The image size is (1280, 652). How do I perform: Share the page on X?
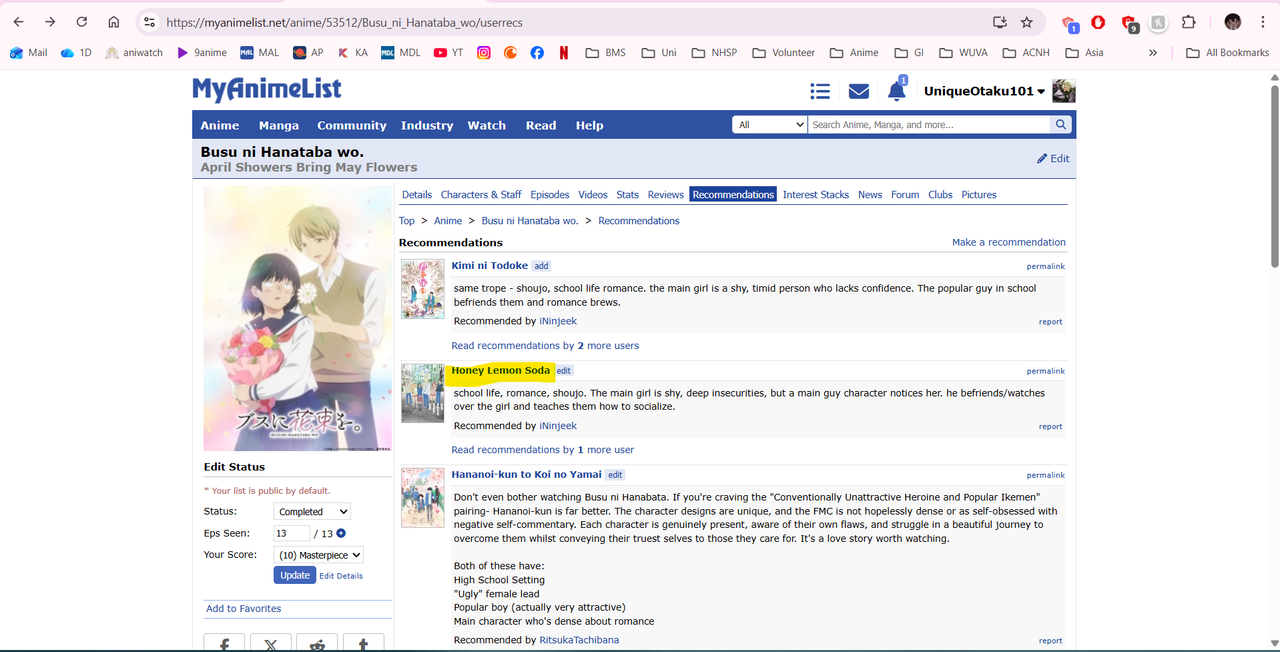point(270,643)
